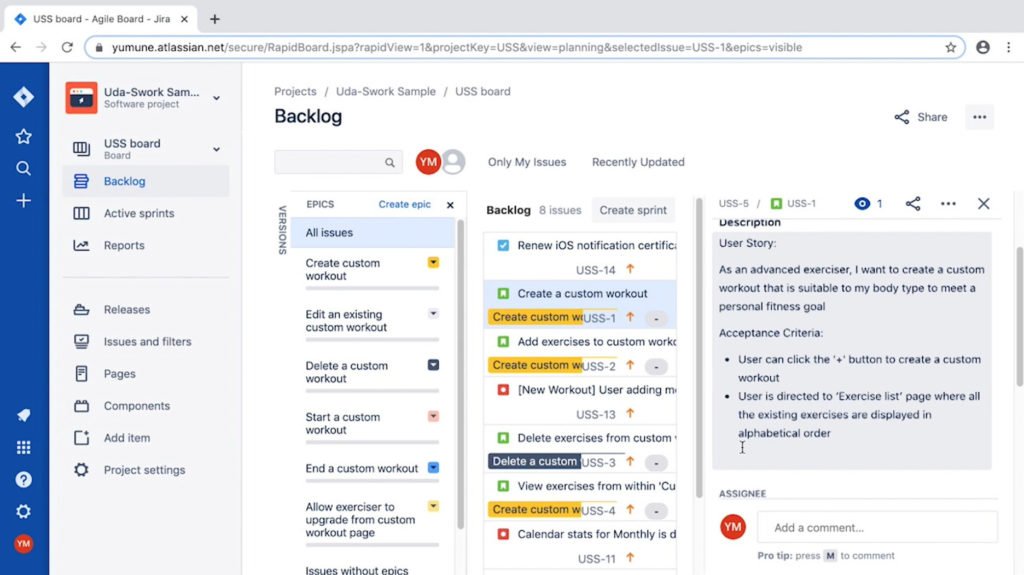Open the Start a custom workout epic dropdown
This screenshot has height=575, width=1024.
(433, 416)
